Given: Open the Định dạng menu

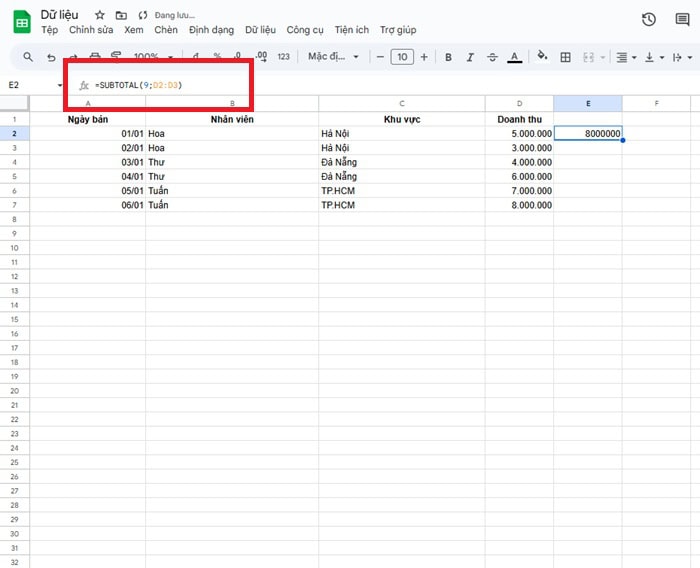Looking at the screenshot, I should coord(212,30).
